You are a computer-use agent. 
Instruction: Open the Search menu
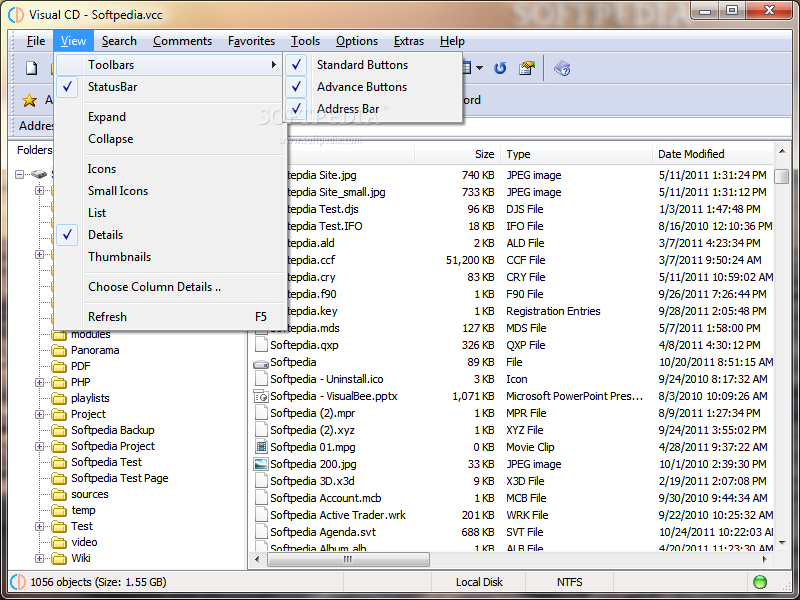(119, 41)
